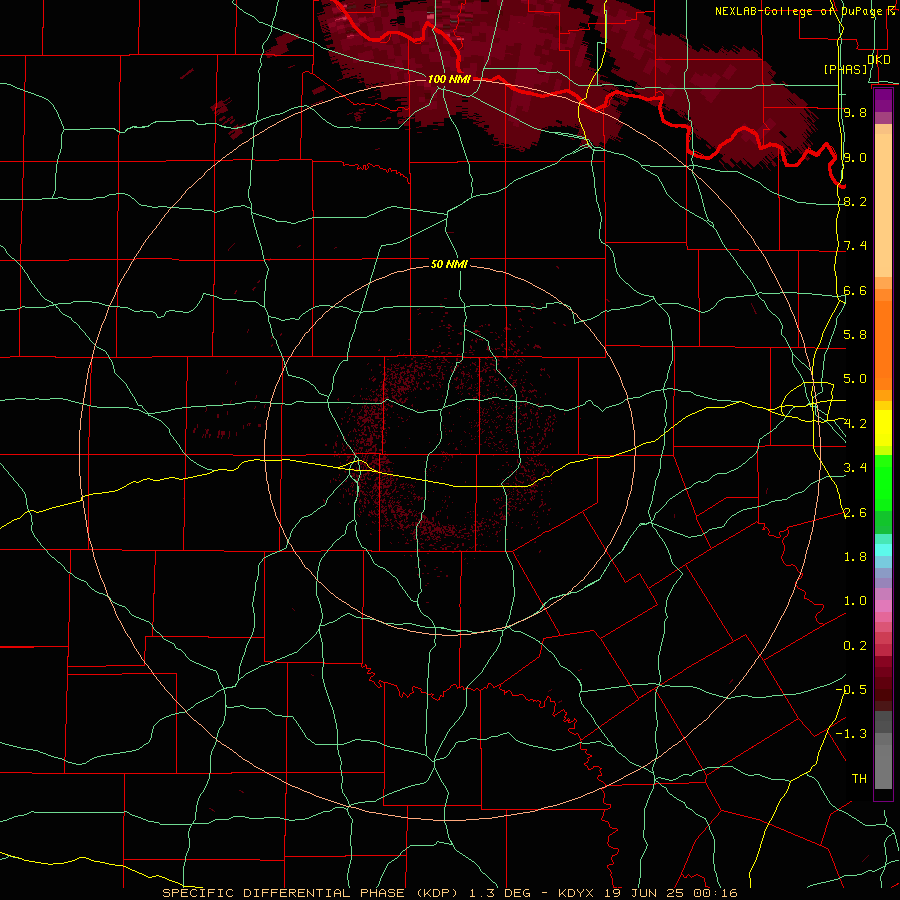Click the 6.6 value on the color scale
900x900 pixels.
[x=855, y=291]
